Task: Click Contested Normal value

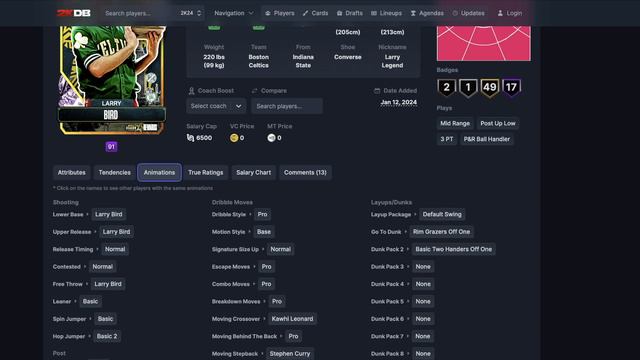Action: point(102,267)
